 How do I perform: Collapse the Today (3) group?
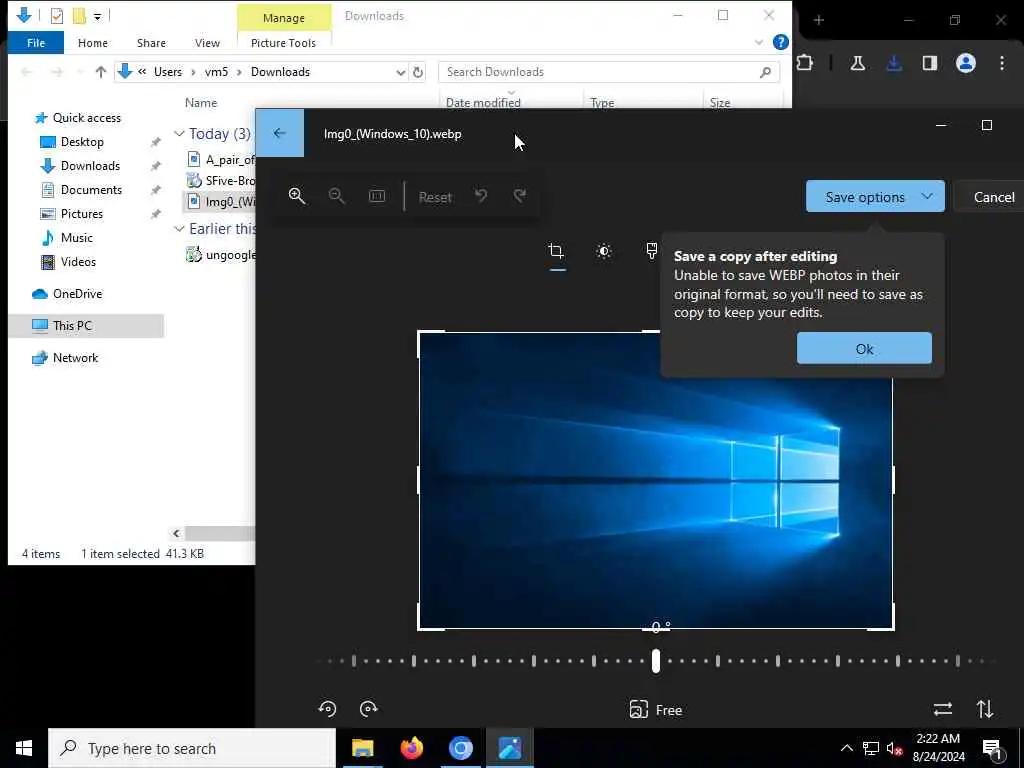(179, 133)
